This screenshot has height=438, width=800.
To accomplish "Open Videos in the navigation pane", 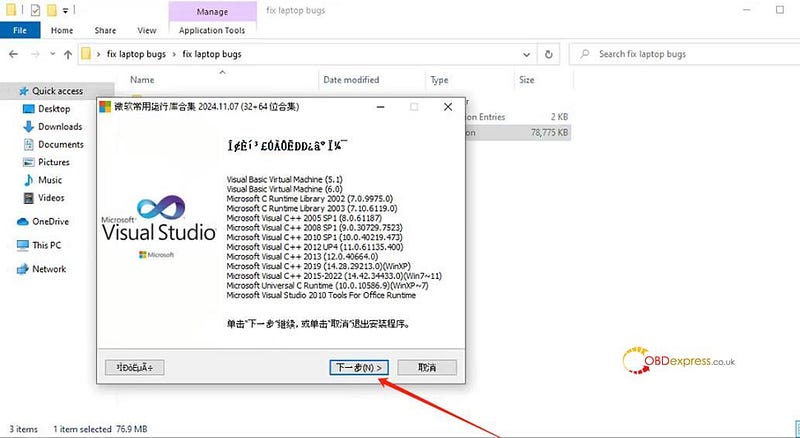I will pyautogui.click(x=51, y=198).
